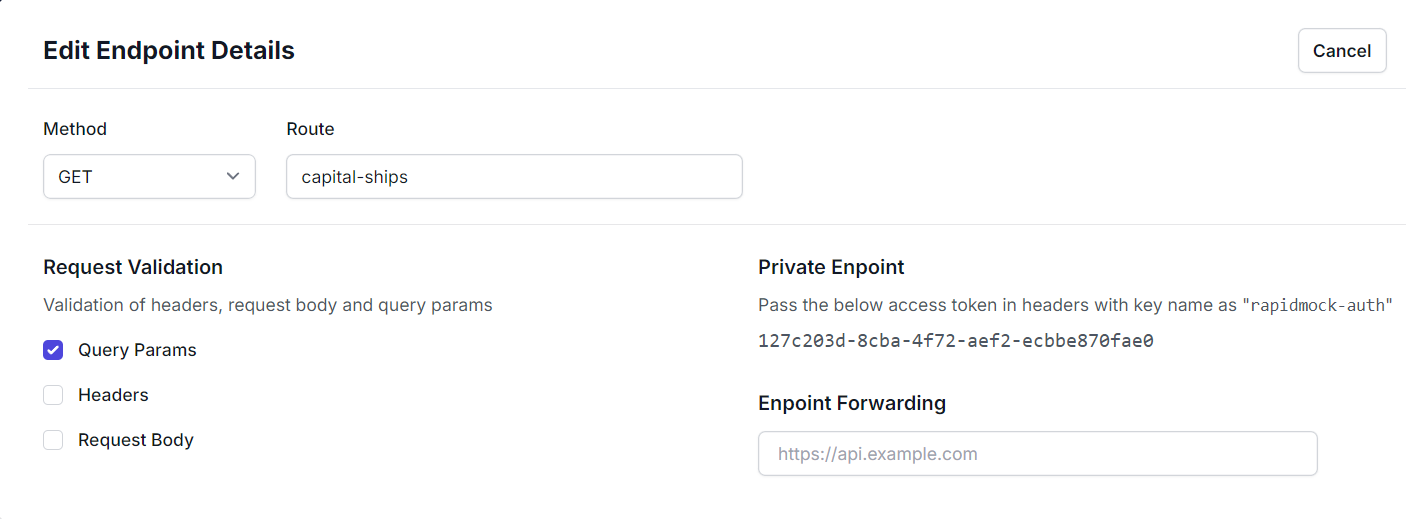Uncheck the Query Params checkbox
The image size is (1406, 519).
[53, 350]
